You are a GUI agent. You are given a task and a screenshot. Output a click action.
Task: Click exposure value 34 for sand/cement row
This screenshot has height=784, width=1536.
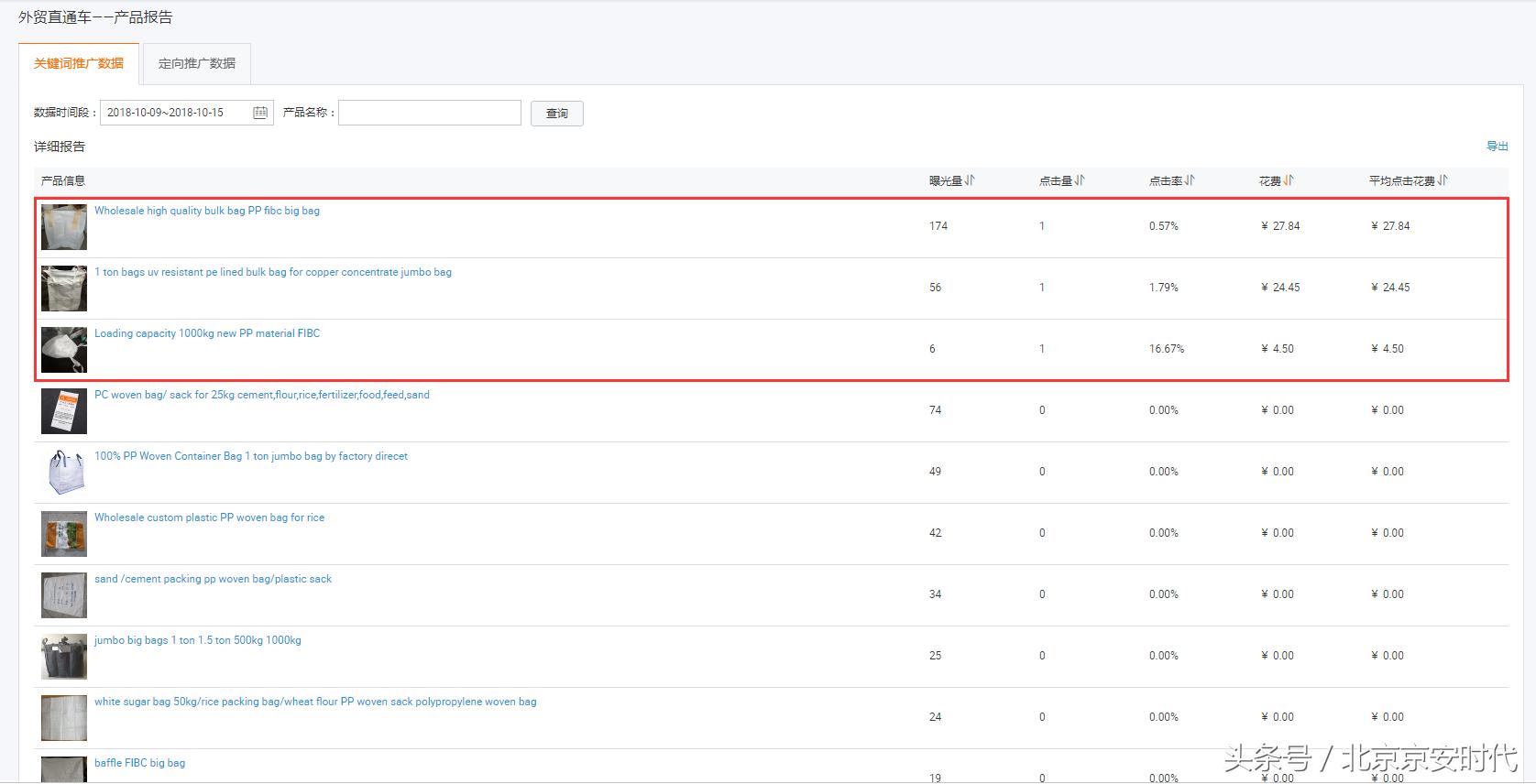tap(936, 594)
